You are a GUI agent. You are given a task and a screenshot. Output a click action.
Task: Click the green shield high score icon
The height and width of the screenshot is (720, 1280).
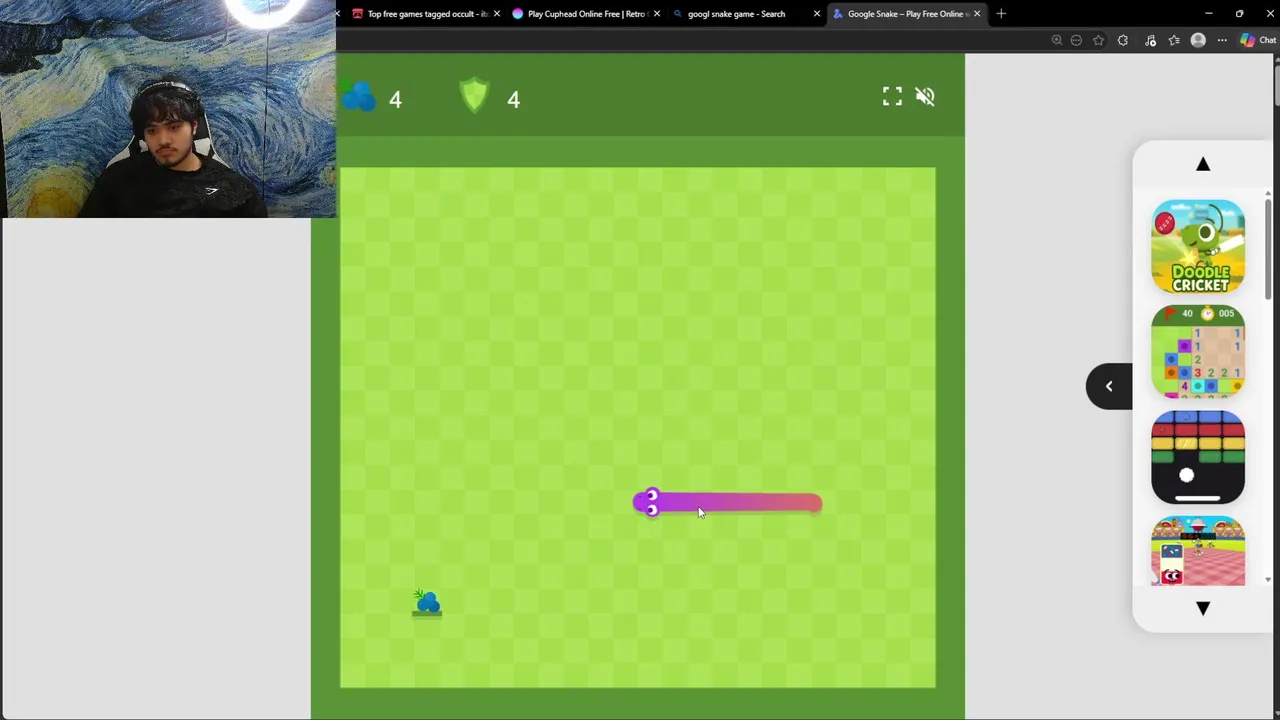474,96
